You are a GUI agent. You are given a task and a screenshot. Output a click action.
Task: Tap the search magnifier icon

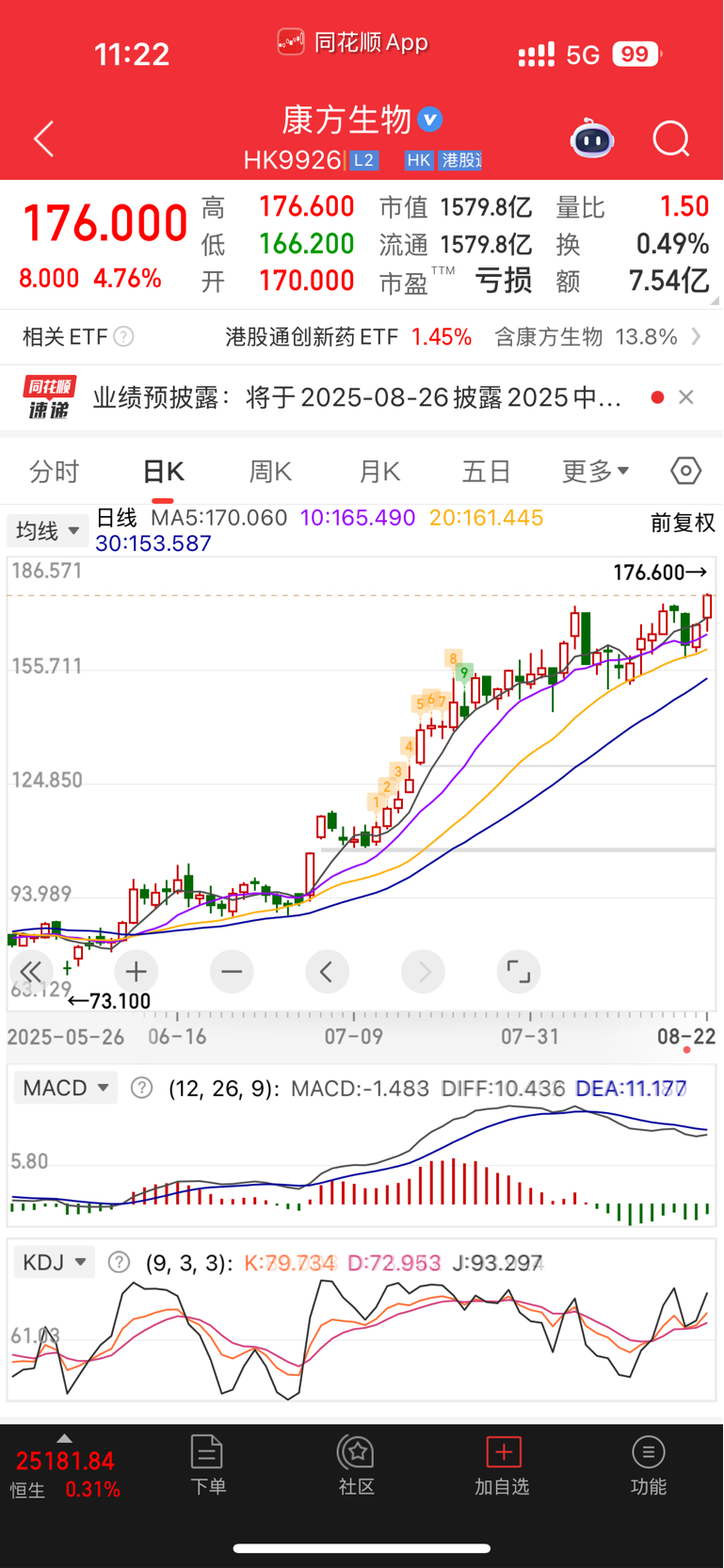point(671,139)
